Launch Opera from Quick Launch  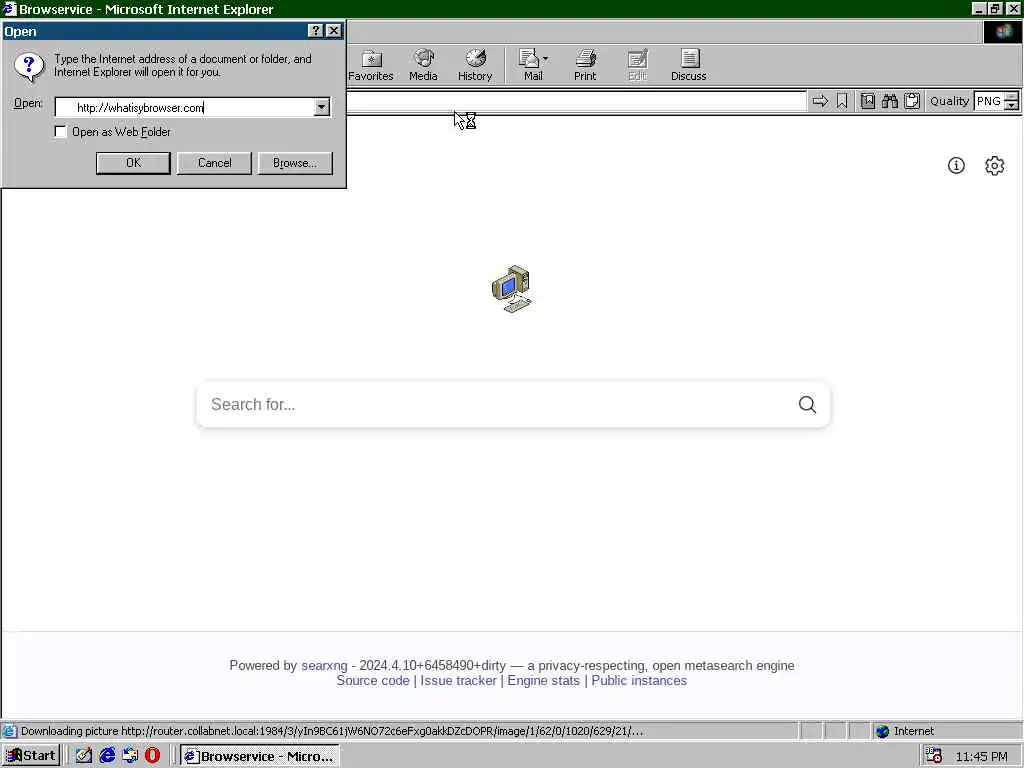[x=152, y=756]
